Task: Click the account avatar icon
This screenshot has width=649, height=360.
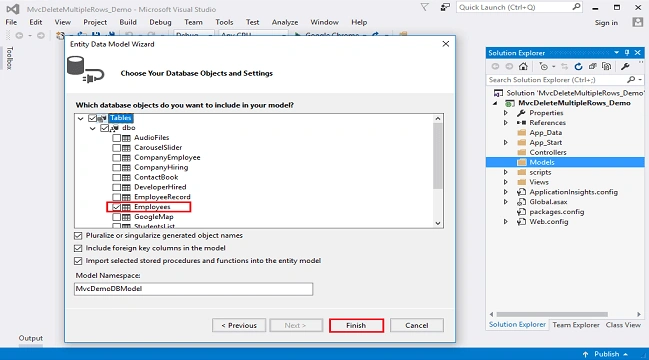Action: click(637, 22)
